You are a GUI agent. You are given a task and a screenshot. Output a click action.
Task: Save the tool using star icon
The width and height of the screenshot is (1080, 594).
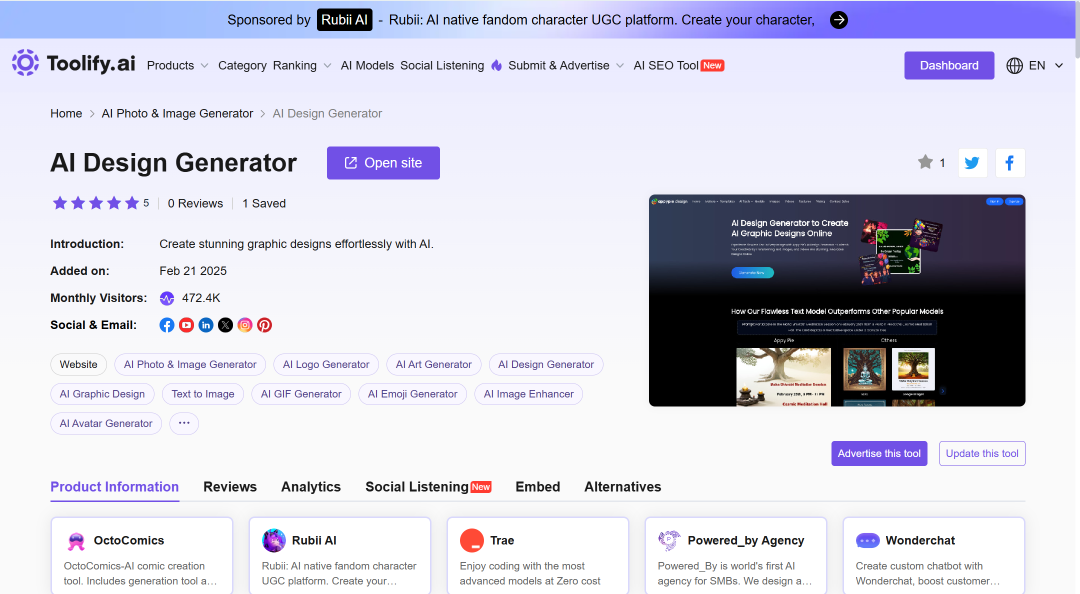925,163
